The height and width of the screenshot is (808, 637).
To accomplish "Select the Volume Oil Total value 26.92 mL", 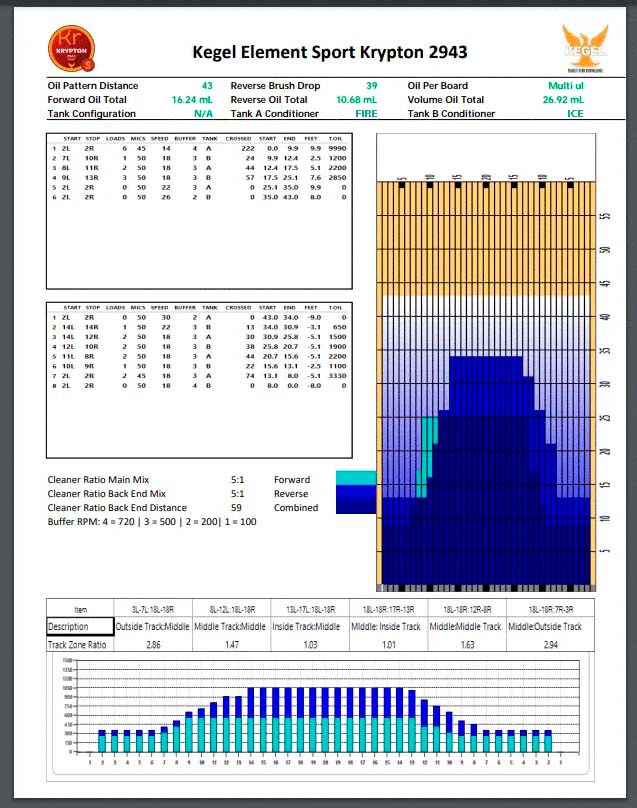I will 563,99.
